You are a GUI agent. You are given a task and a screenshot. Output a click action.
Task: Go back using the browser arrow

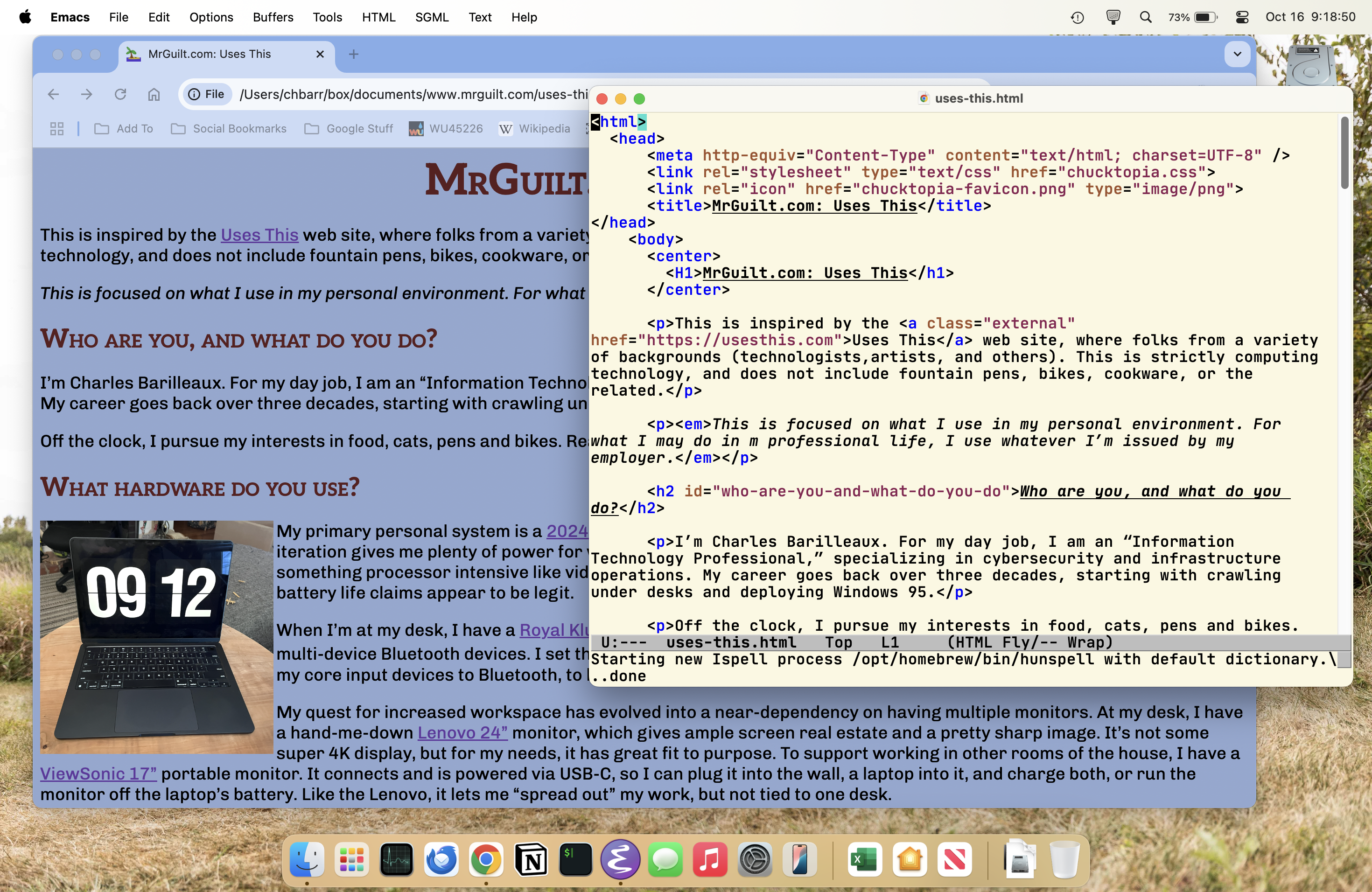point(54,94)
